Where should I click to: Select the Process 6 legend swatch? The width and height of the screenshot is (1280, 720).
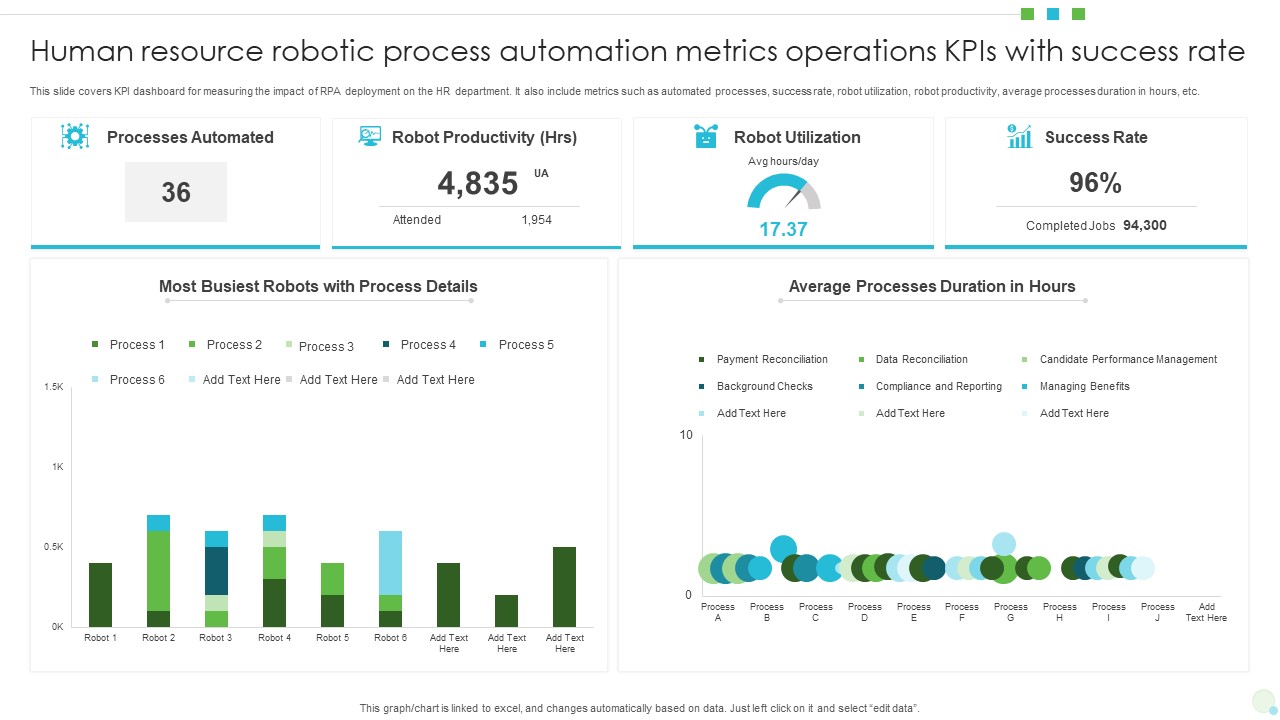click(95, 380)
